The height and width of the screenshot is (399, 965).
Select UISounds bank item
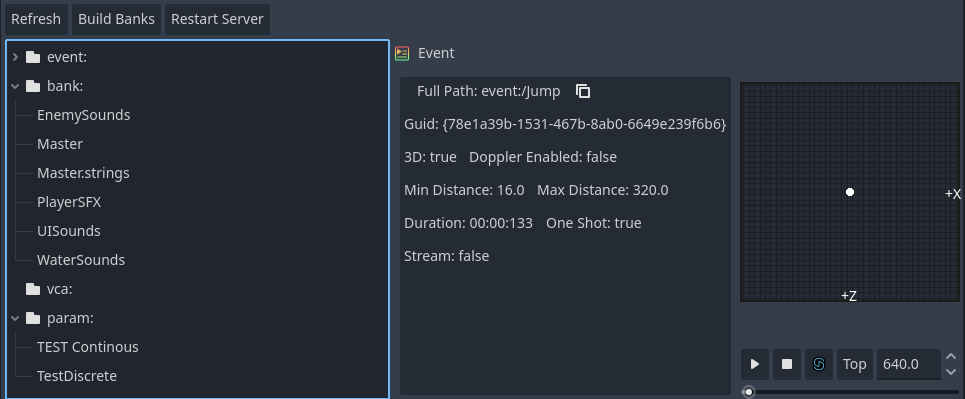pos(69,231)
